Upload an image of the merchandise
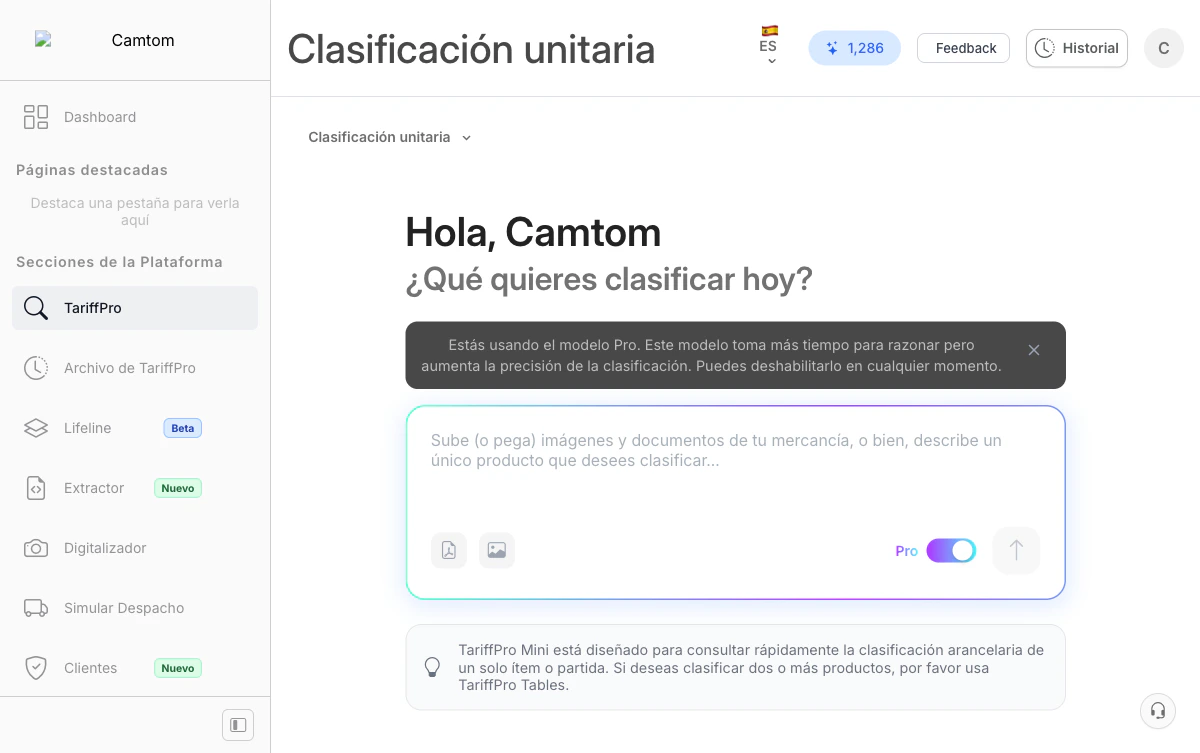The width and height of the screenshot is (1200, 753). [x=497, y=550]
